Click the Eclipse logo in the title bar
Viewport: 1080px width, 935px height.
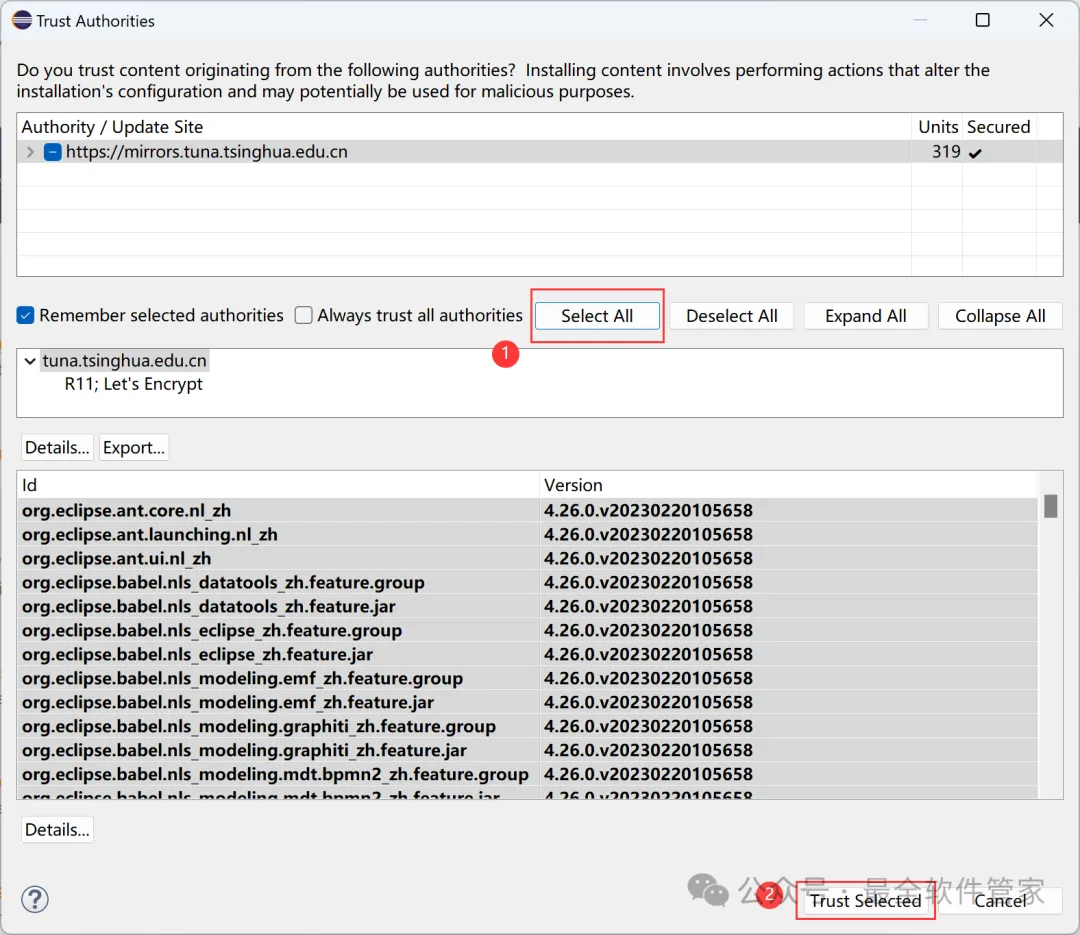coord(22,20)
